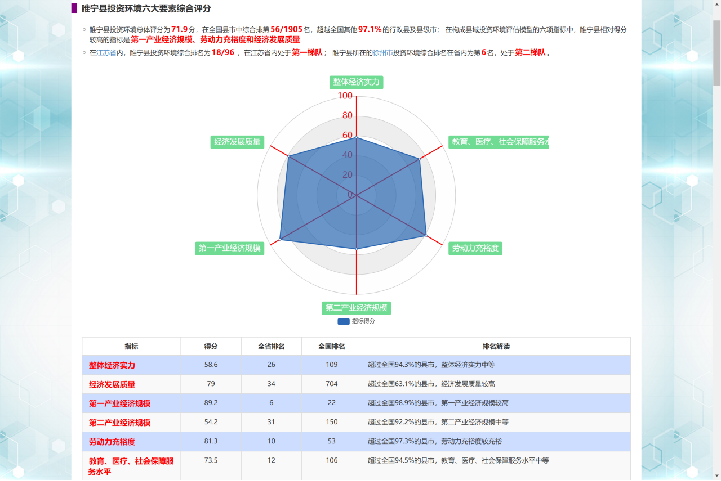The width and height of the screenshot is (721, 481).
Task: Click the score value 58.6
Action: (211, 365)
